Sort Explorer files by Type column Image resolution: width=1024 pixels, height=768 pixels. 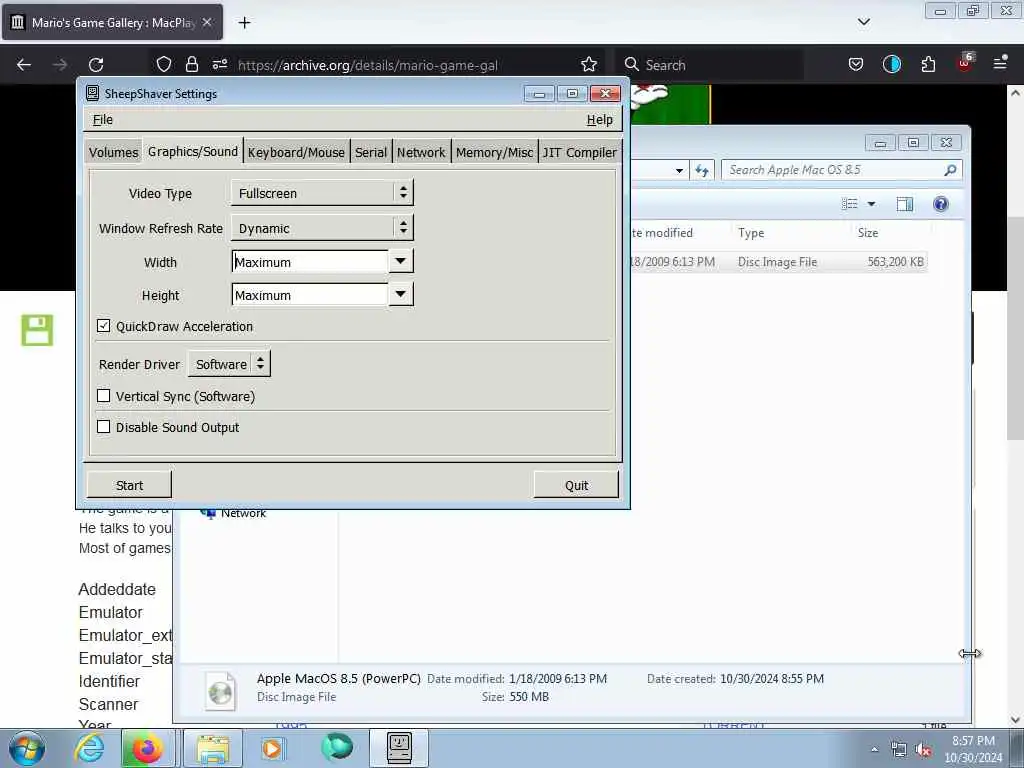(x=751, y=232)
